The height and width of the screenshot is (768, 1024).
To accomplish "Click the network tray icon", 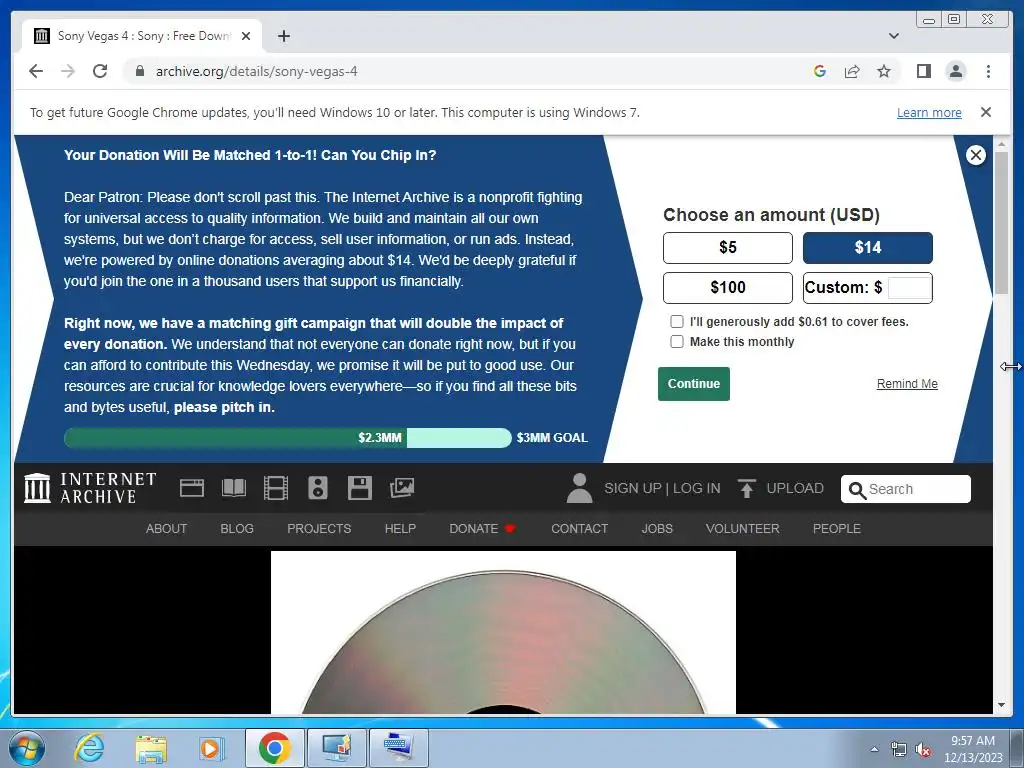I will [899, 750].
